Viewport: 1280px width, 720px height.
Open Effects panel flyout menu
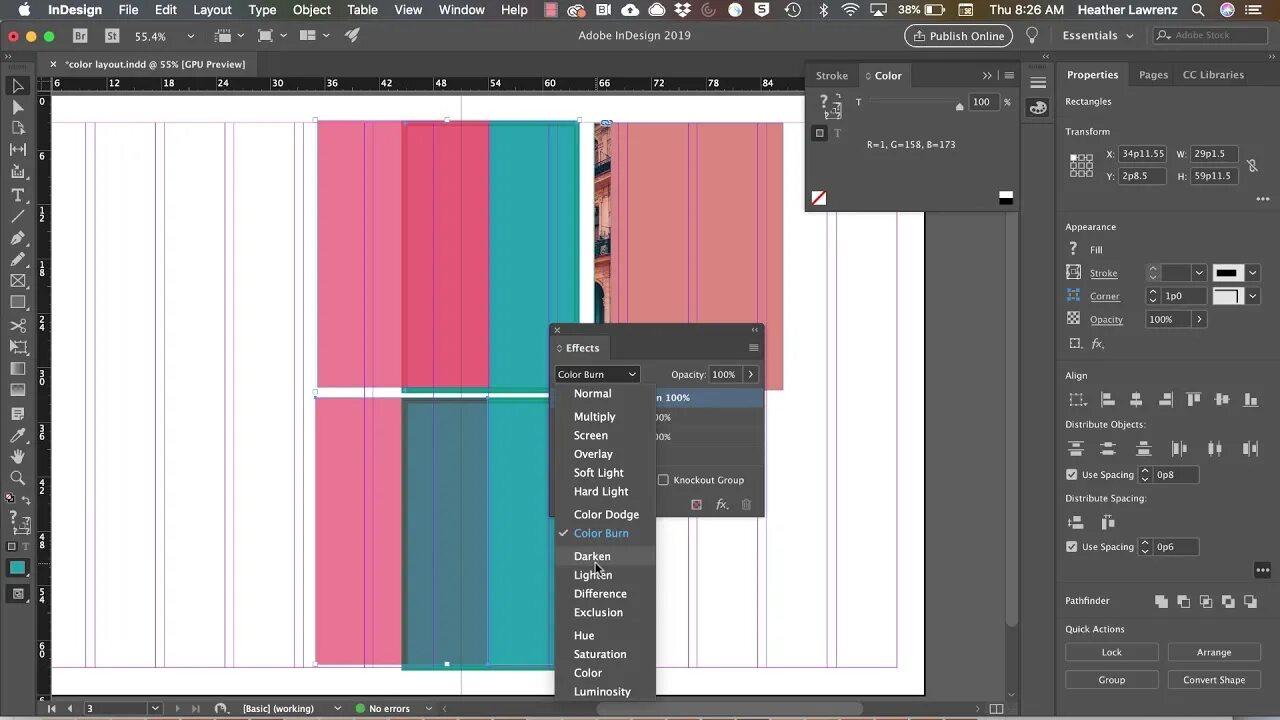(x=753, y=348)
